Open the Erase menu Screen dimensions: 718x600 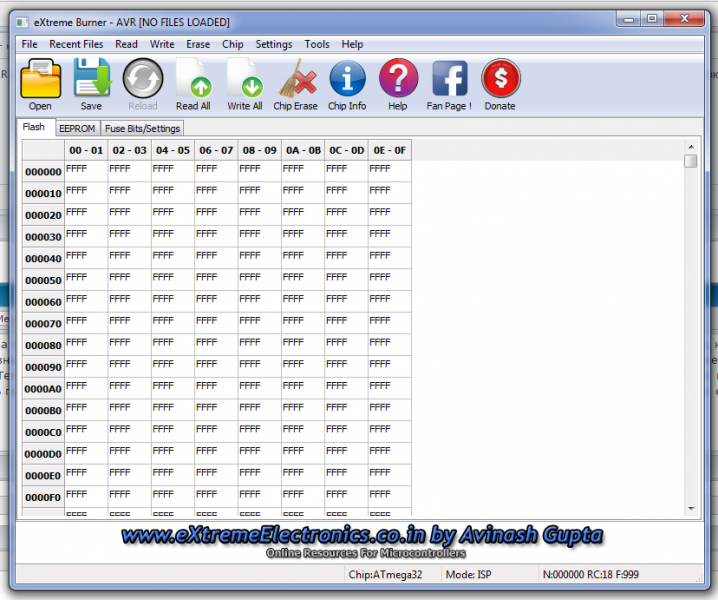[198, 44]
